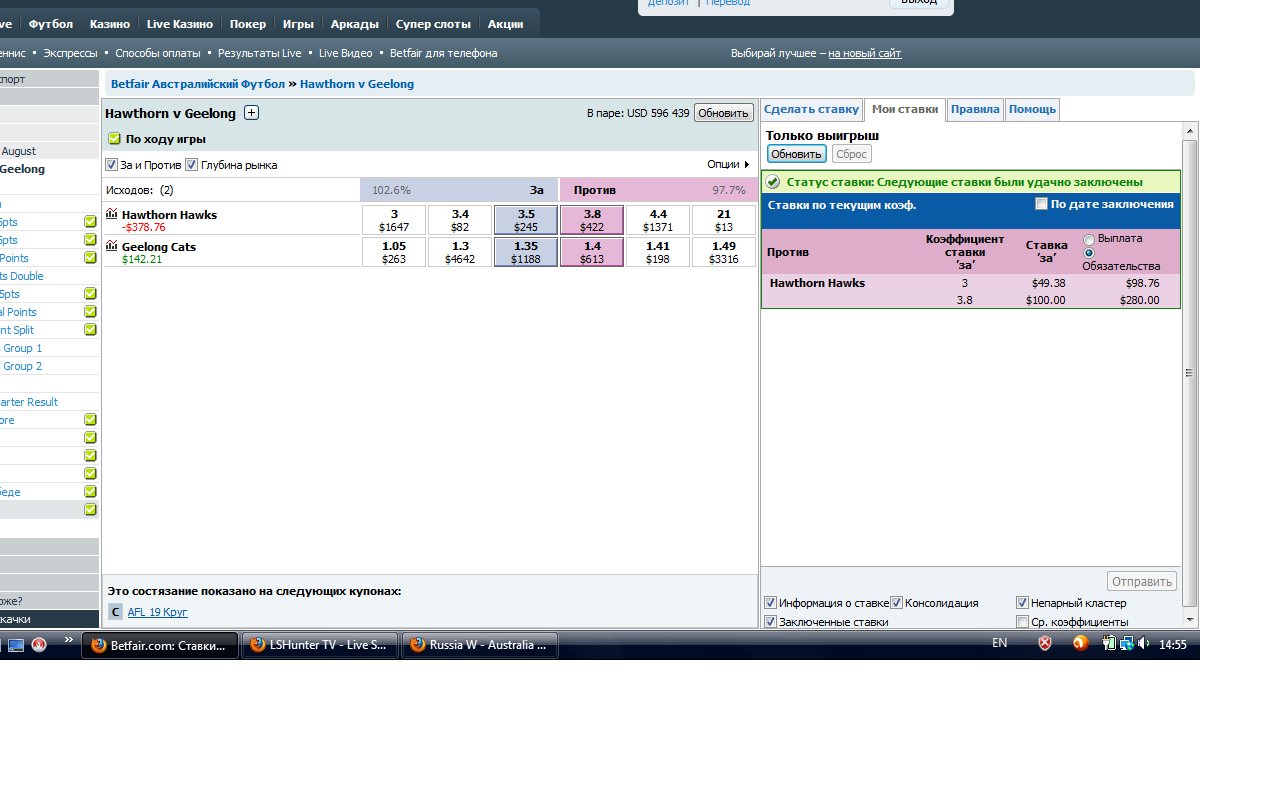Image resolution: width=1280 pixels, height=800 pixels.
Task: Click the green check icon in the беде row
Action: click(90, 492)
